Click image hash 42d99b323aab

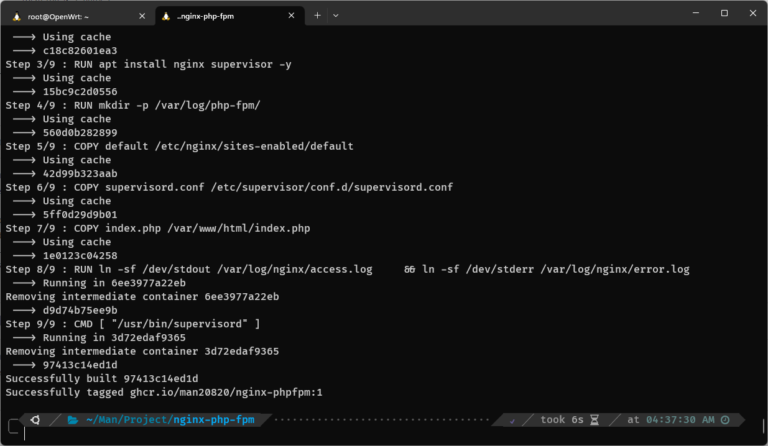coord(80,174)
